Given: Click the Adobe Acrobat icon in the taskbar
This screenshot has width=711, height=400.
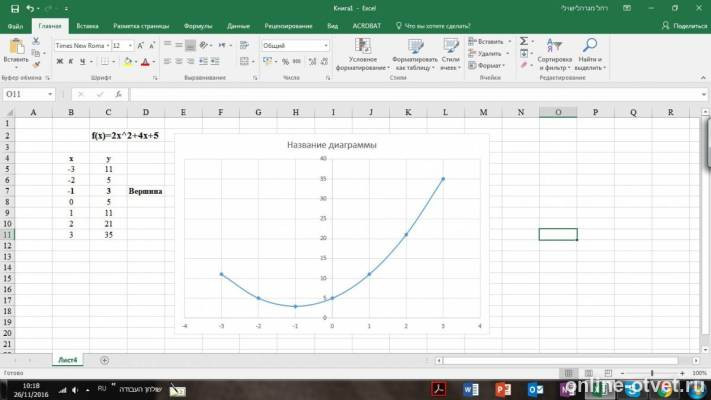Looking at the screenshot, I should 438,389.
